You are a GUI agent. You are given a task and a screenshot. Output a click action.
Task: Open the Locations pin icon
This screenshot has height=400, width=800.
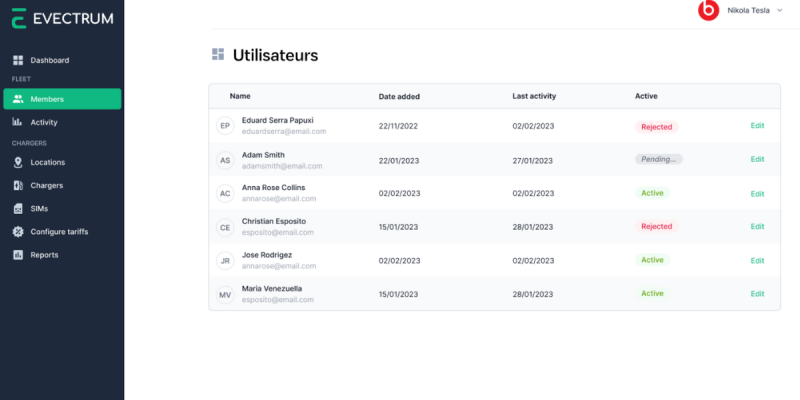[18, 162]
